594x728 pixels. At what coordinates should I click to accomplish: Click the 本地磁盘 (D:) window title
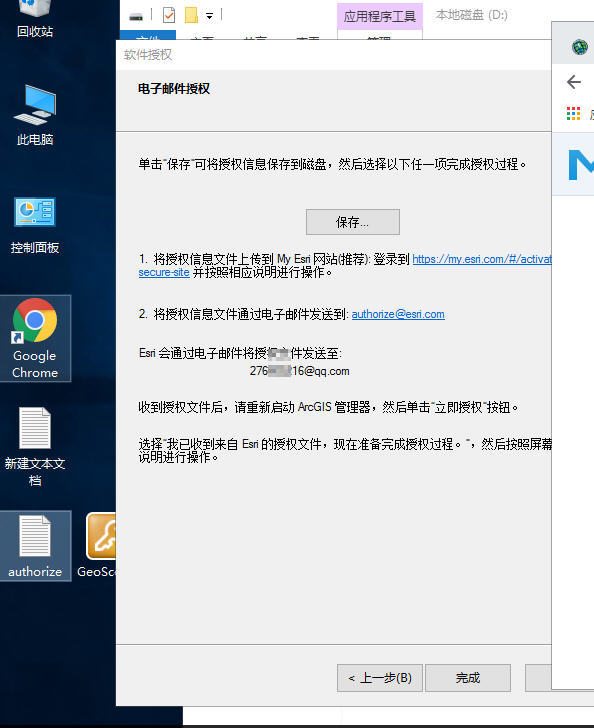tap(471, 15)
